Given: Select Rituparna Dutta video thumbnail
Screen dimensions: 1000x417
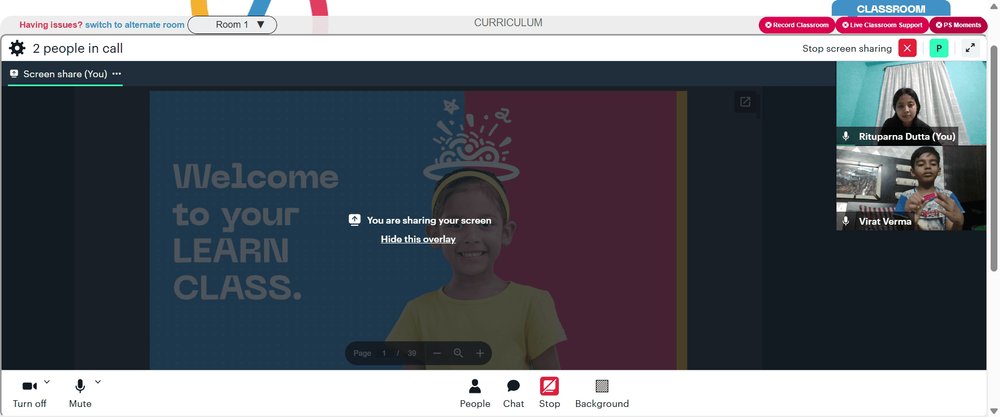Looking at the screenshot, I should [911, 103].
